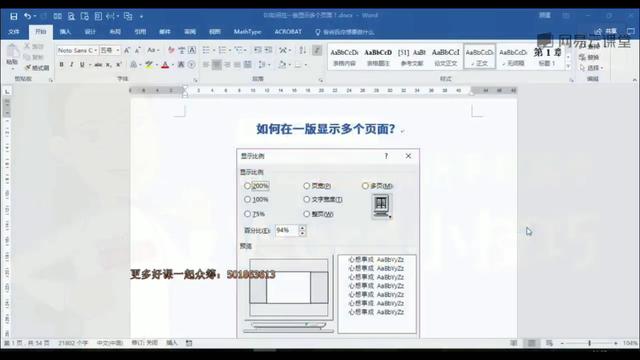Select the 200% zoom radio option
The image size is (640, 360).
pos(256,186)
